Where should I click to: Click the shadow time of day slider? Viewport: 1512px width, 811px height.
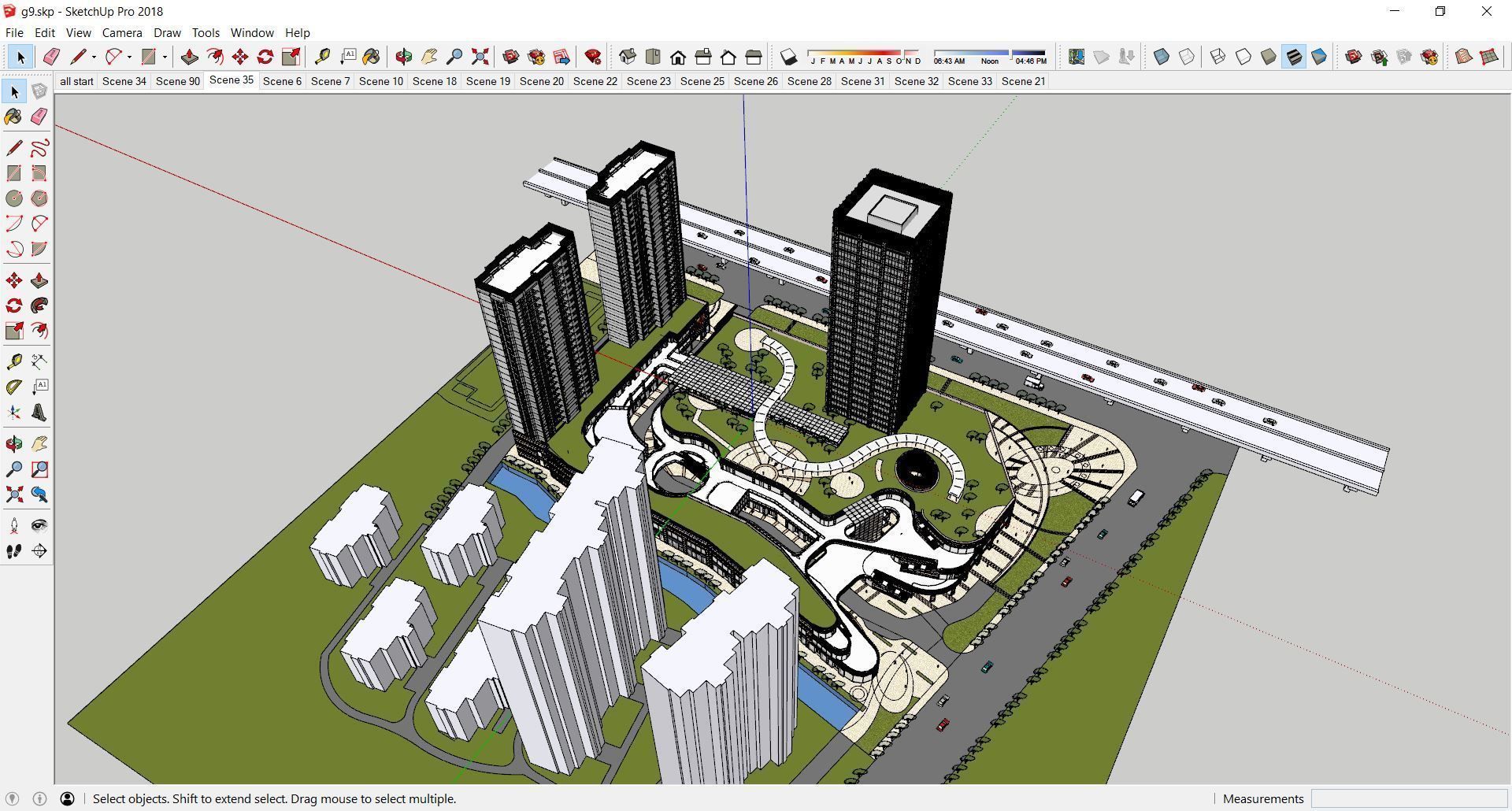pos(990,57)
